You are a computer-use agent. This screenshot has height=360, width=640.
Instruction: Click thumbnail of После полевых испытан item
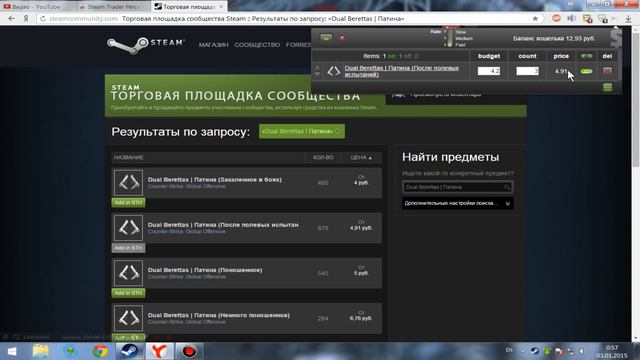(x=129, y=228)
